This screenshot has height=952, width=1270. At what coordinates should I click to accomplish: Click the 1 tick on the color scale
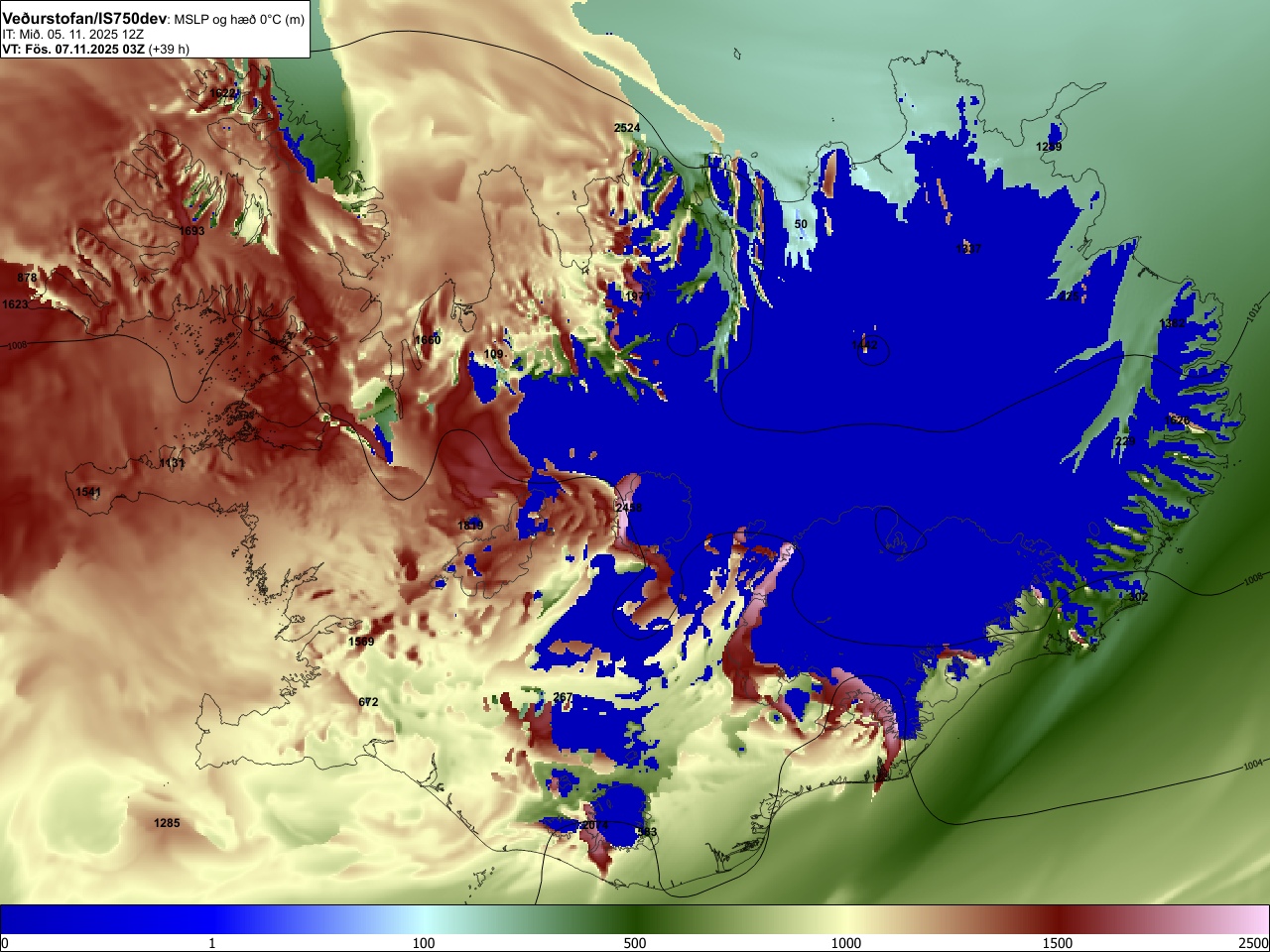[211, 943]
